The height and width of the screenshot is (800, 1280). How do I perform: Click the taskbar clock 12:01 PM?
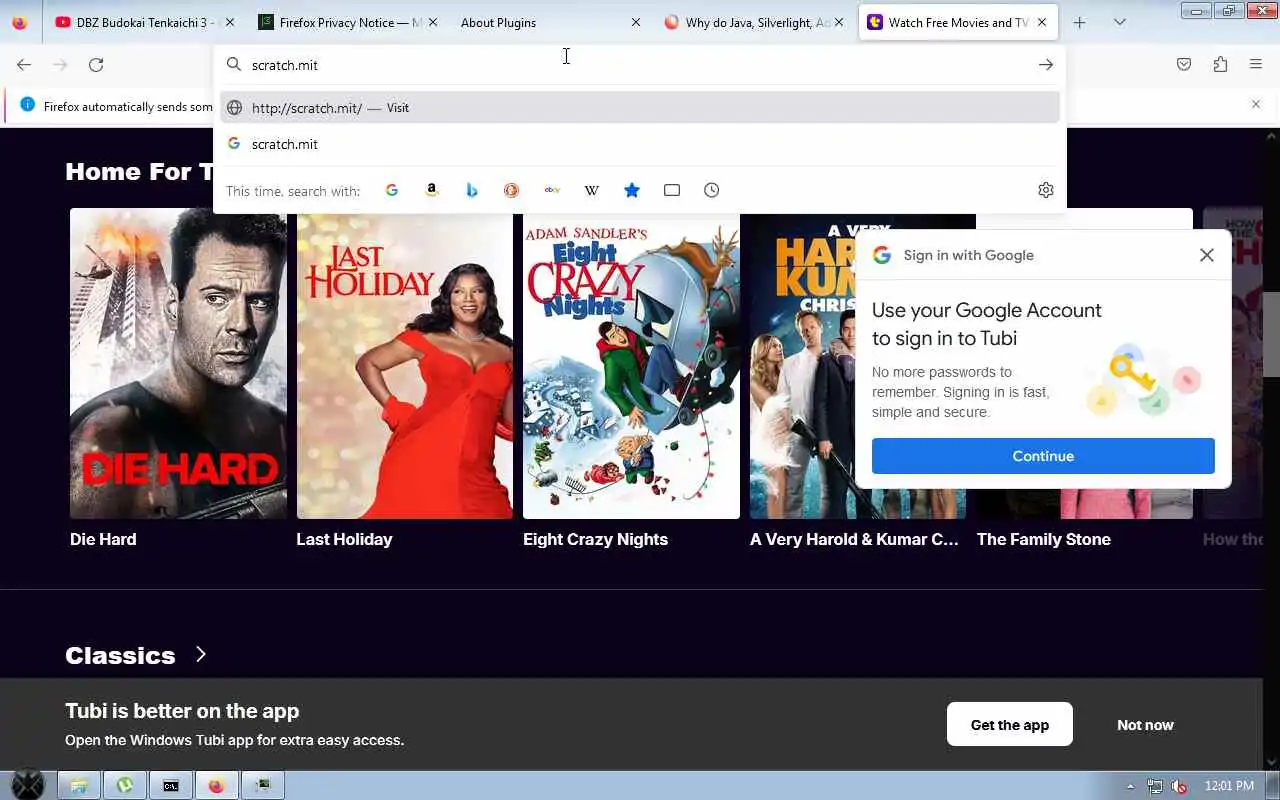[1229, 786]
